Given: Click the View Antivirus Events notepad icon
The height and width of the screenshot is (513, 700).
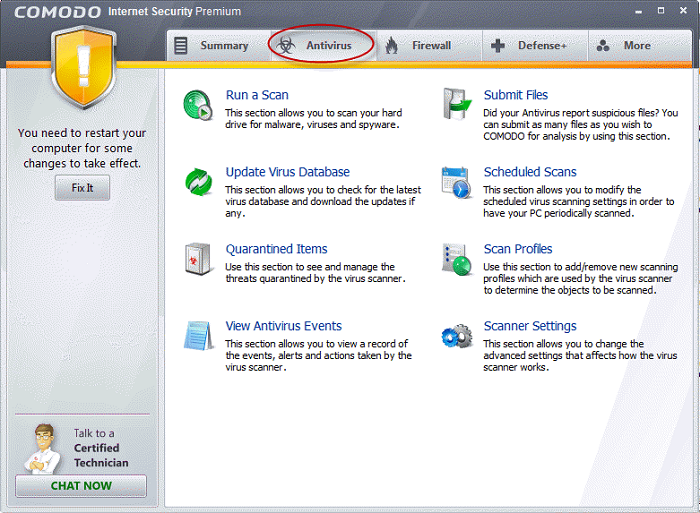Looking at the screenshot, I should [x=198, y=335].
